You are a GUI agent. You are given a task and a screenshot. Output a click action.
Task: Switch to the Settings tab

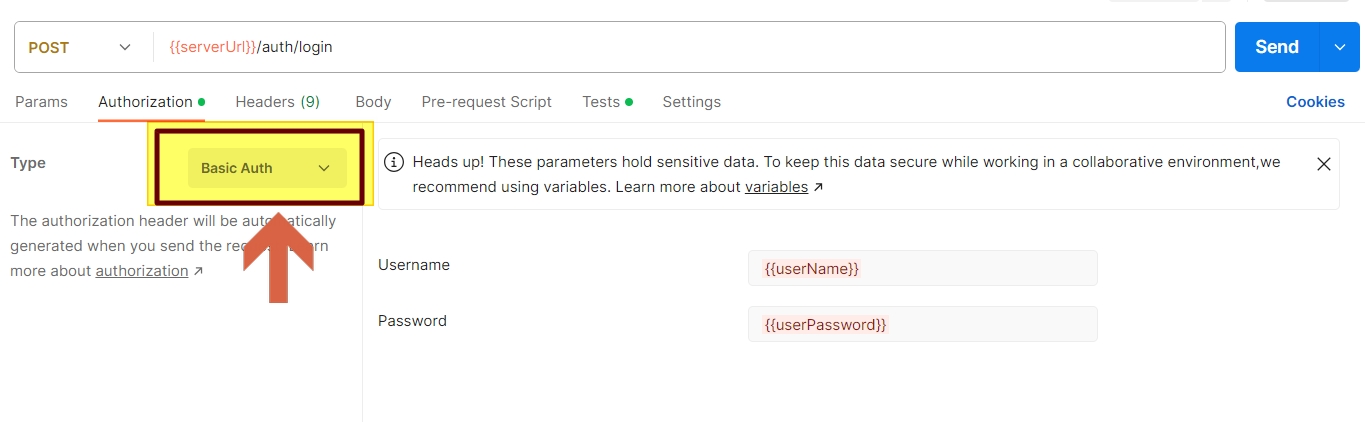pos(691,102)
